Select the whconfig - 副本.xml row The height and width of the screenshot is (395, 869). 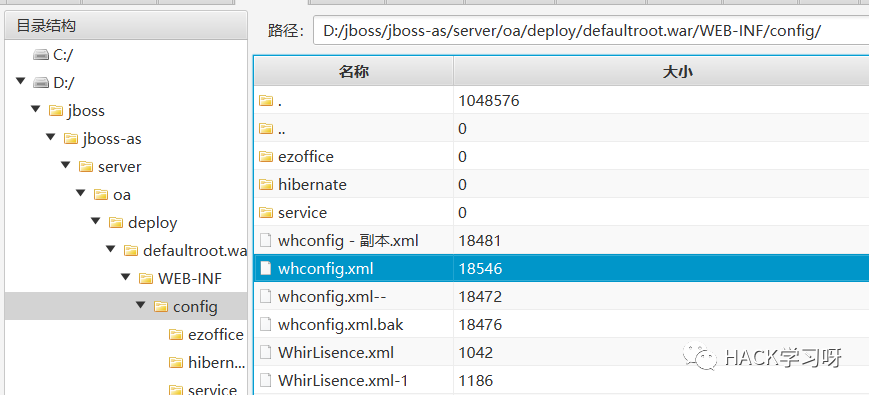(561, 241)
